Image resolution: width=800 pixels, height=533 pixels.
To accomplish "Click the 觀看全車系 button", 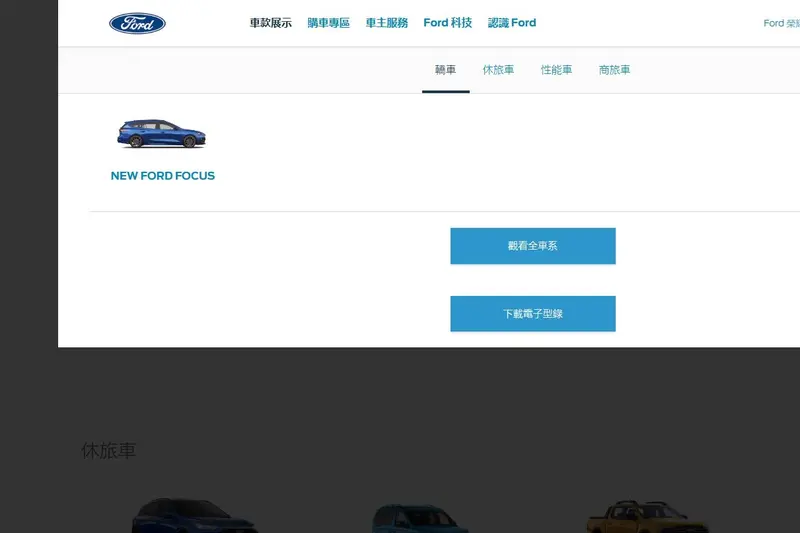I will (x=533, y=246).
